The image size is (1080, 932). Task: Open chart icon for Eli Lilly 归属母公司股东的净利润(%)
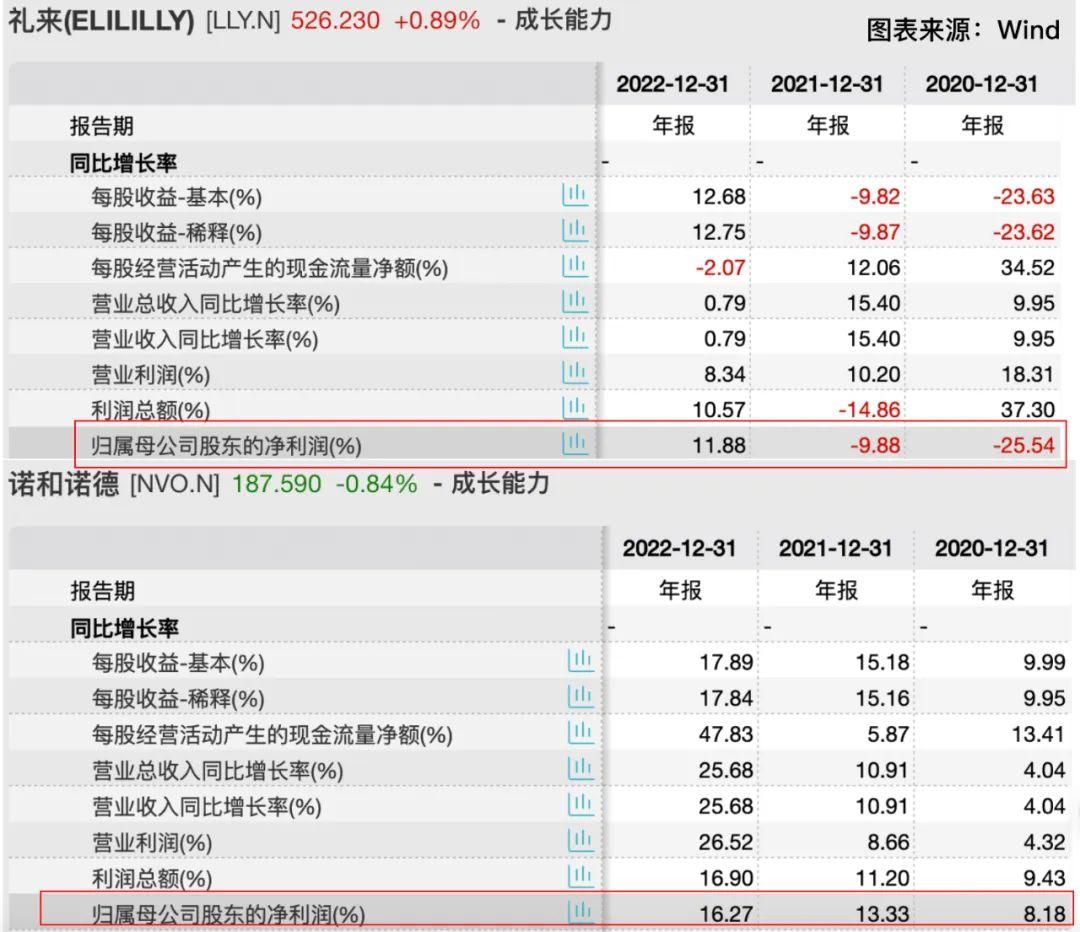tap(574, 444)
